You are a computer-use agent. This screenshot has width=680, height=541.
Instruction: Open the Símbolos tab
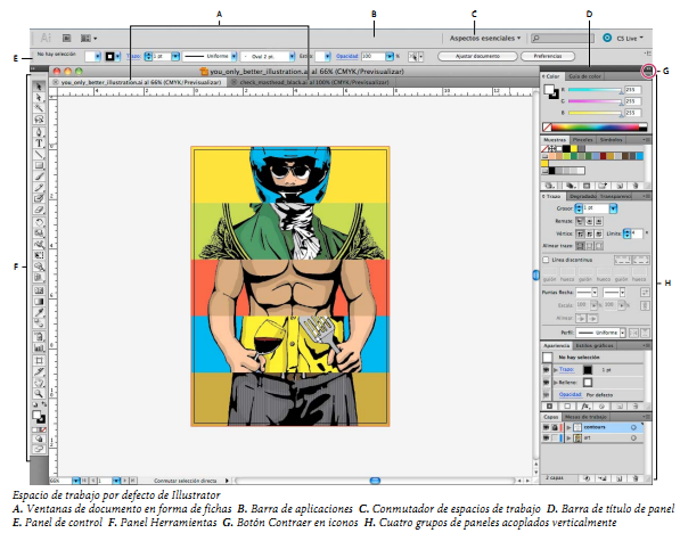coord(611,140)
